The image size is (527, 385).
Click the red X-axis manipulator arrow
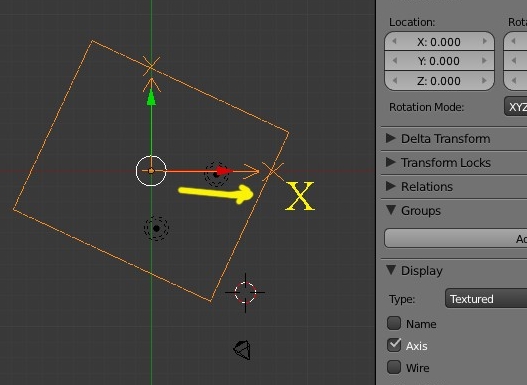[224, 171]
